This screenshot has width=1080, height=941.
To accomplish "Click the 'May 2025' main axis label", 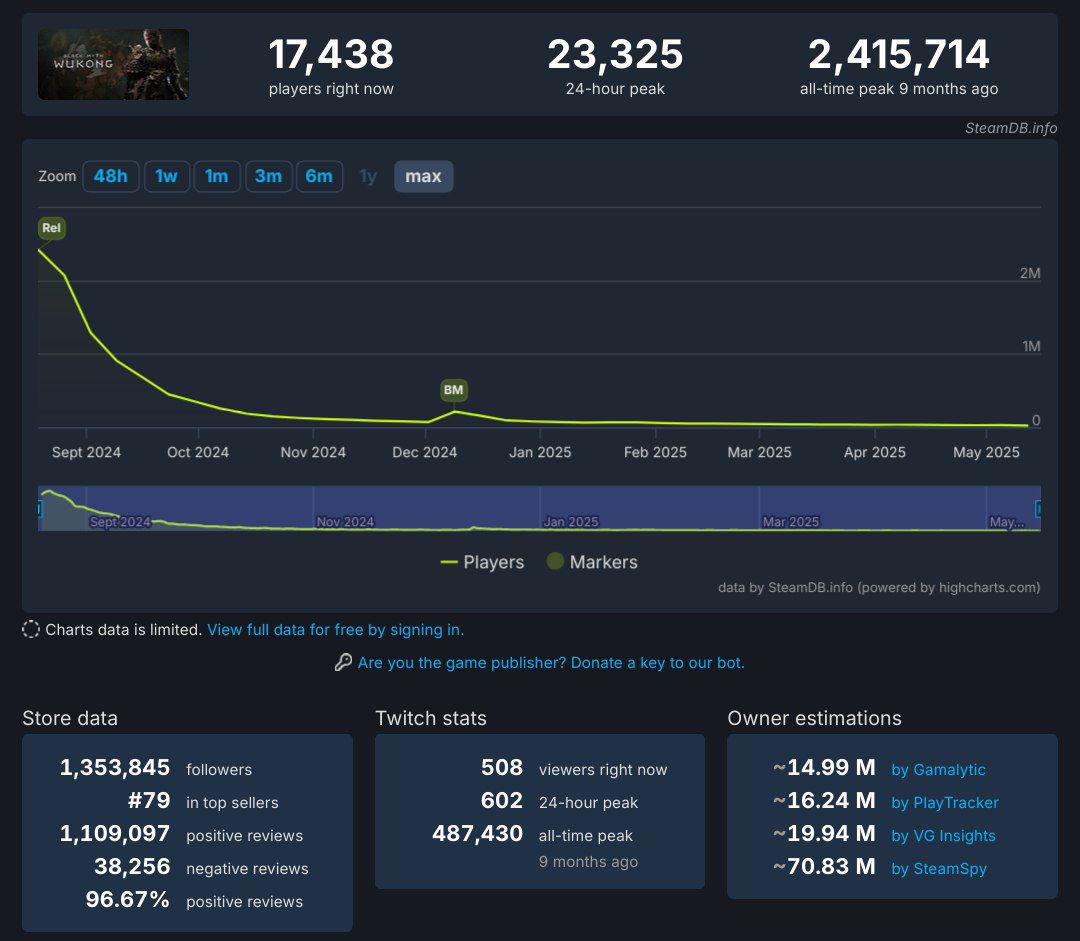I will [986, 453].
